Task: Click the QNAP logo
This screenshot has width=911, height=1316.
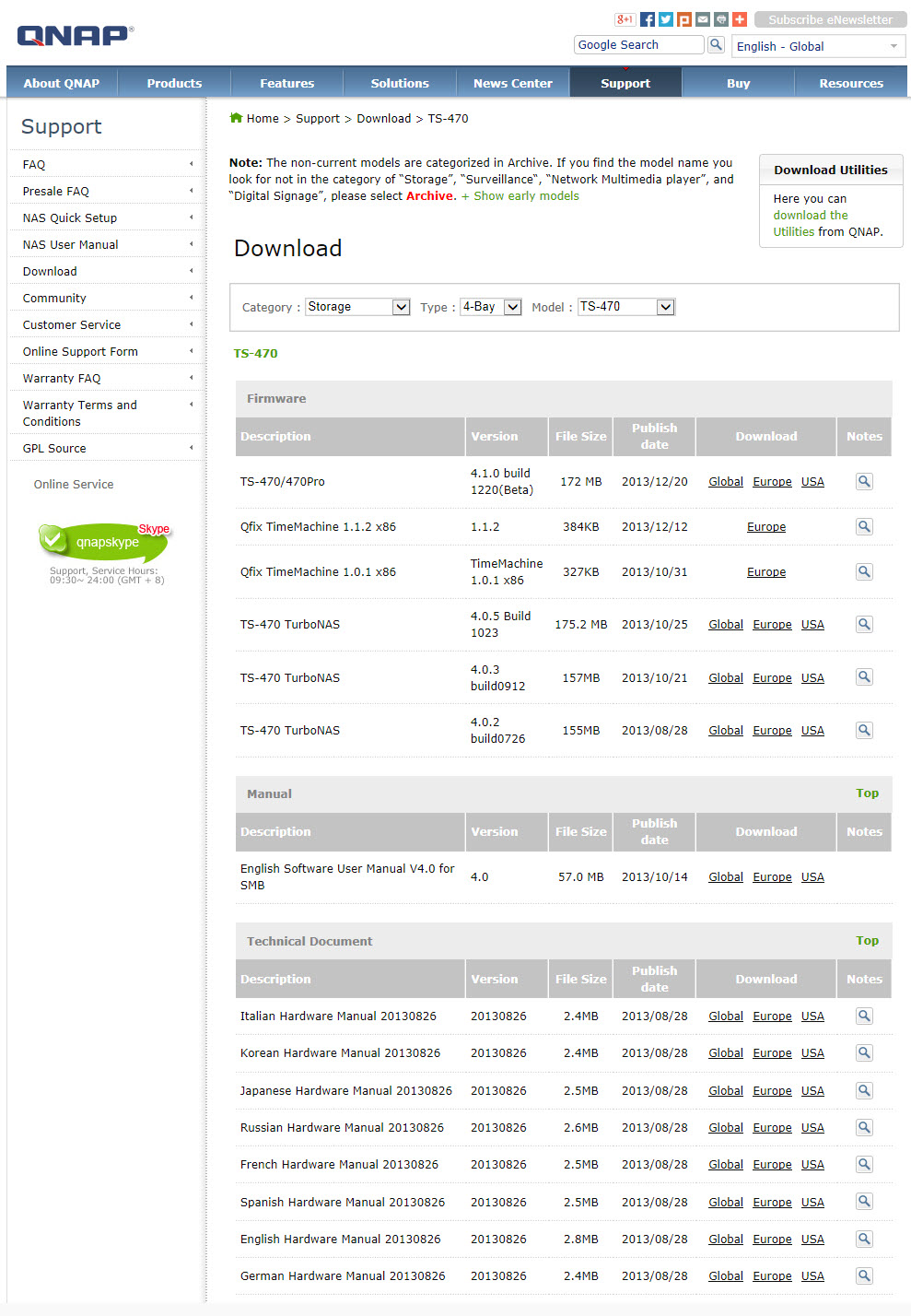Action: pos(76,36)
